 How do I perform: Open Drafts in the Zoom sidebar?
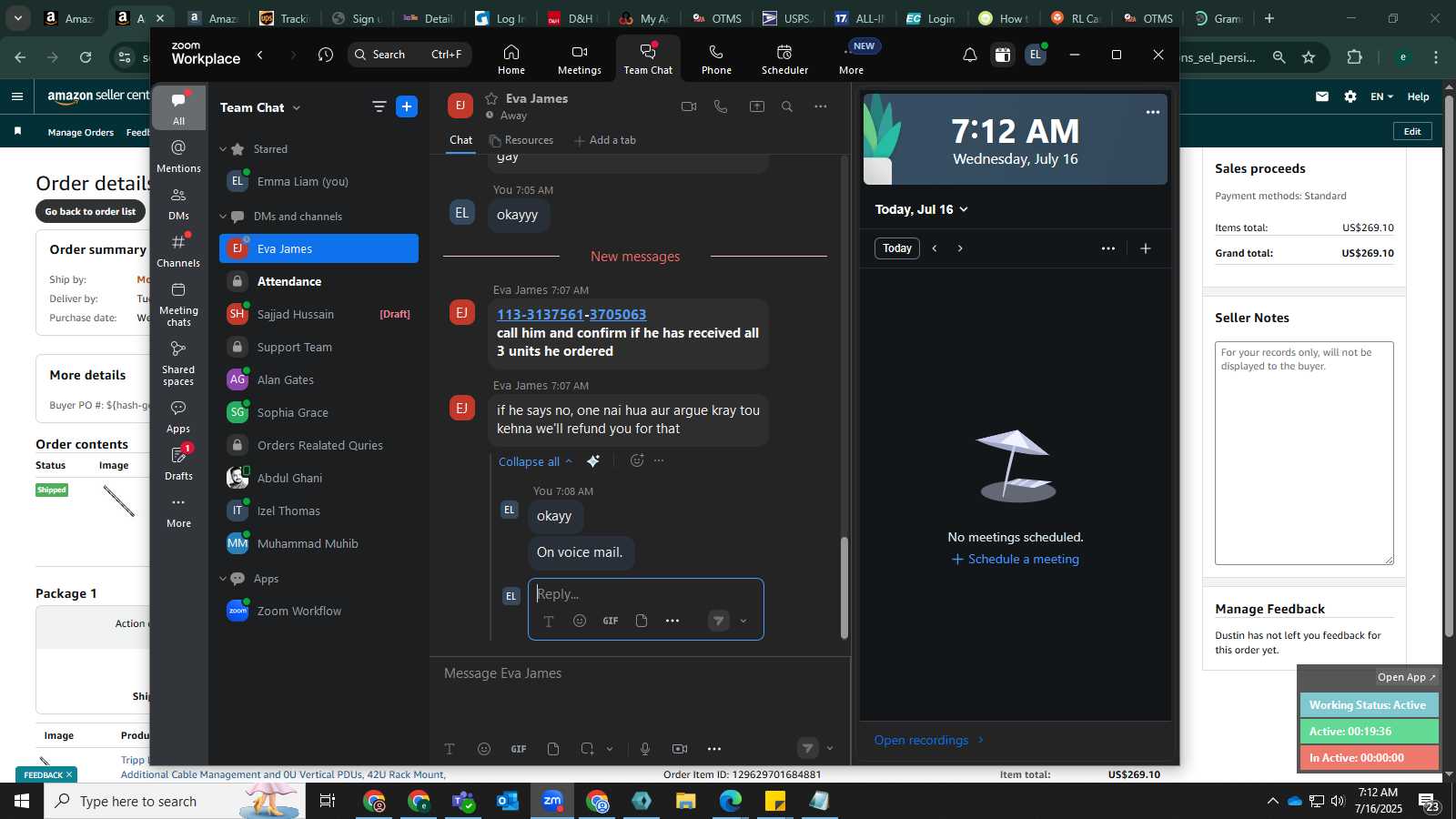[178, 464]
